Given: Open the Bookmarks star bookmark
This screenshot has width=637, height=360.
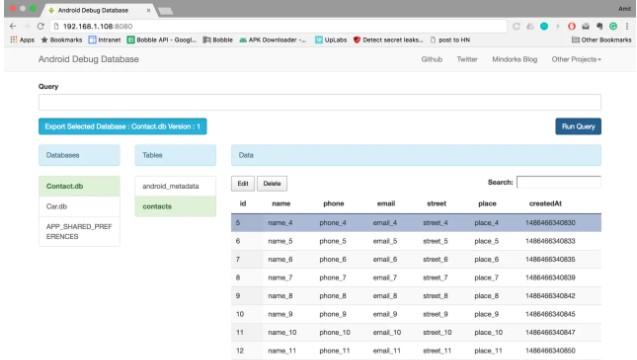Looking at the screenshot, I should click(62, 40).
